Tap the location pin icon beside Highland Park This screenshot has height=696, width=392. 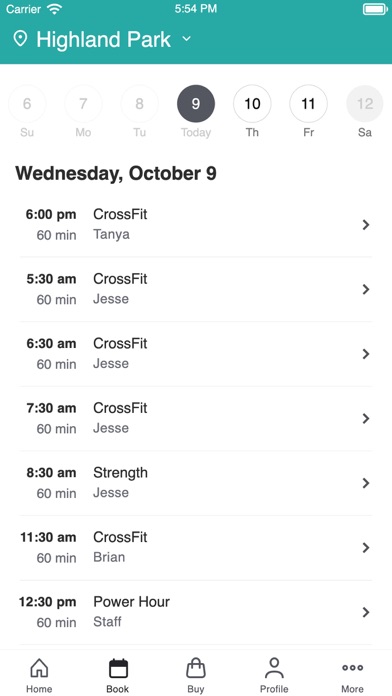[20, 39]
